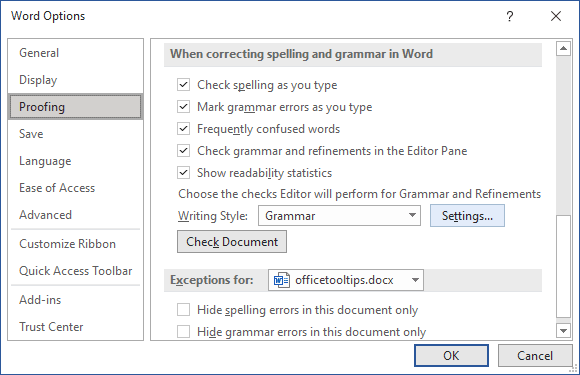Viewport: 580px width, 375px height.
Task: Uncheck Check spelling as you type
Action: [183, 85]
